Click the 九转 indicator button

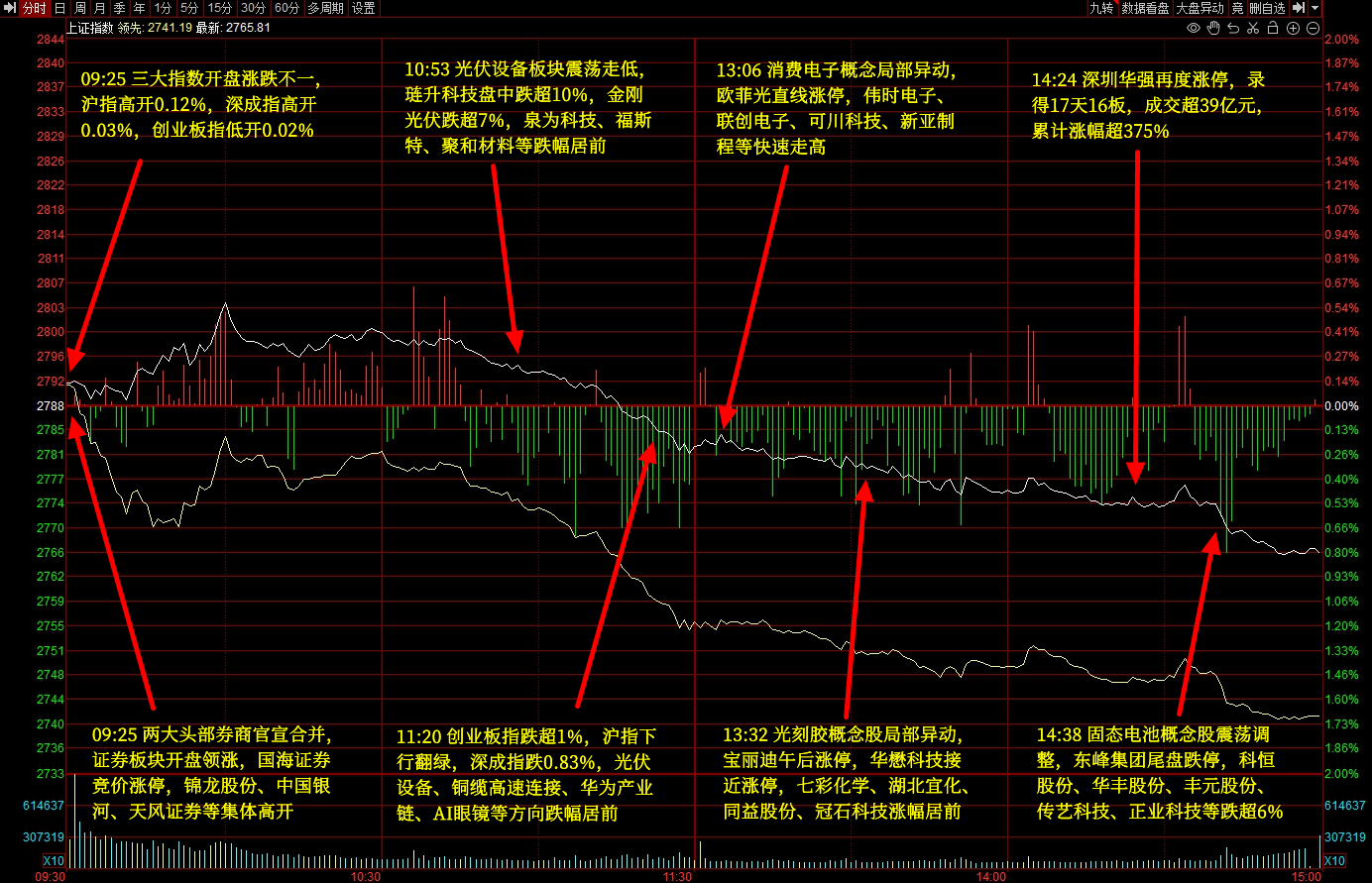1101,8
